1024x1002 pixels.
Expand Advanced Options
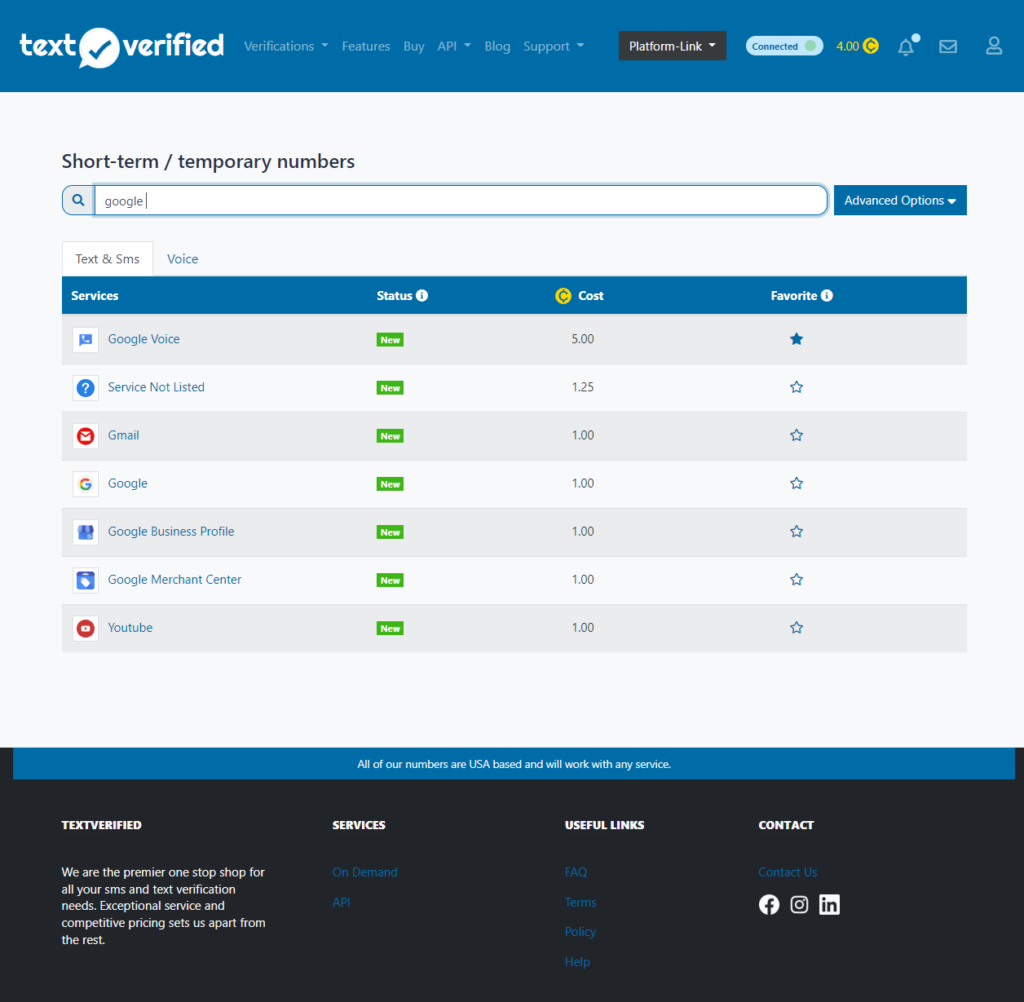tap(900, 200)
